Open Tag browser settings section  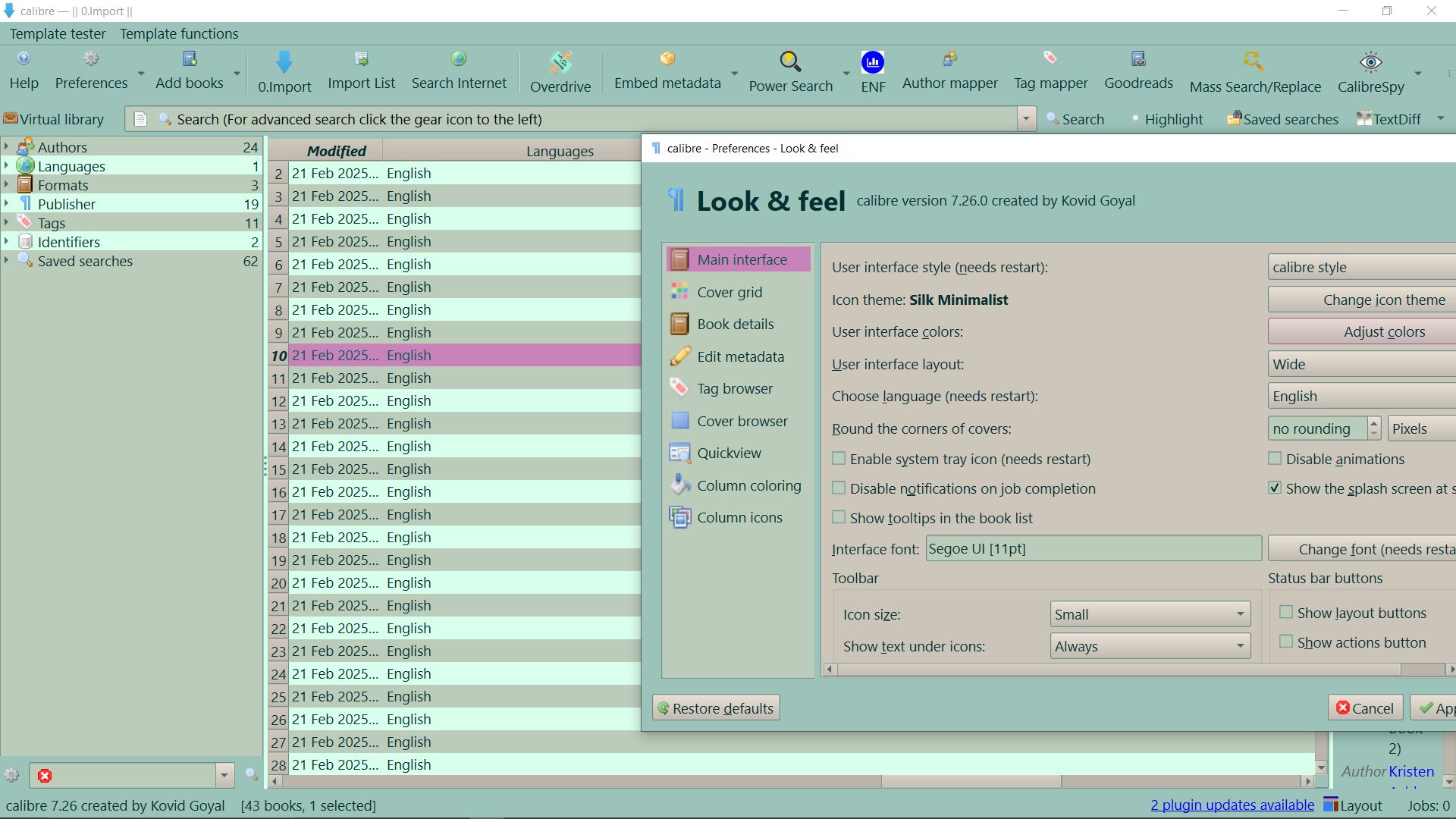click(738, 388)
